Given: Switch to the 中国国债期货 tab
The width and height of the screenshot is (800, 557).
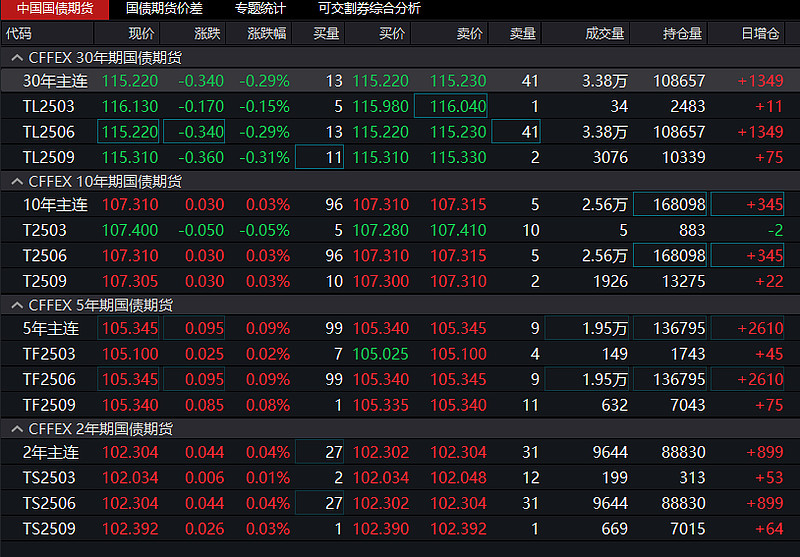Looking at the screenshot, I should [x=55, y=9].
